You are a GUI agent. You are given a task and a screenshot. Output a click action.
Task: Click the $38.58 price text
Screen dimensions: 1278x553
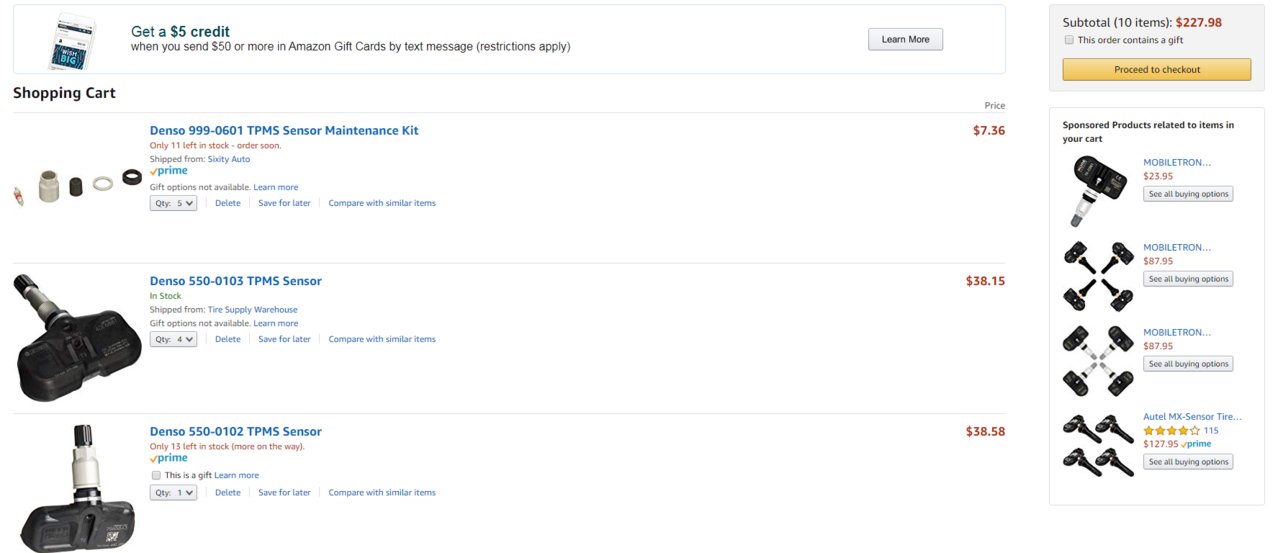tap(985, 432)
